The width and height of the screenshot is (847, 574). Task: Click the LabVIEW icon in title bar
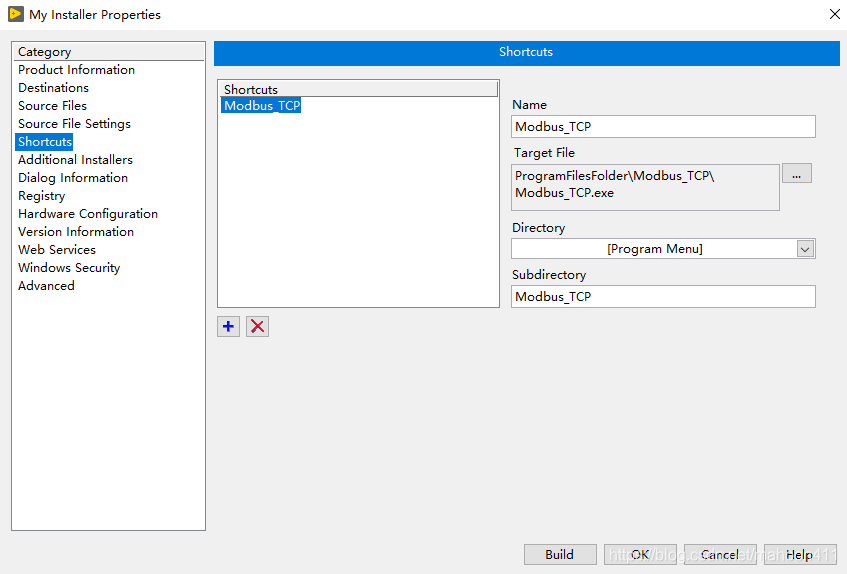point(16,14)
